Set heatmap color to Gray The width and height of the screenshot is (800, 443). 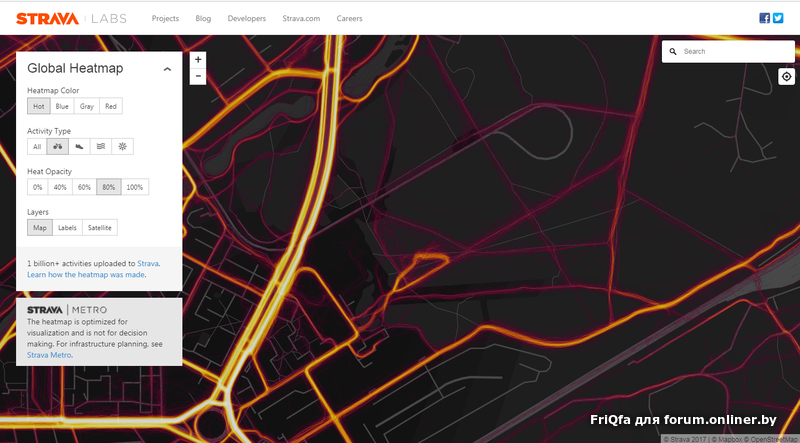click(87, 106)
